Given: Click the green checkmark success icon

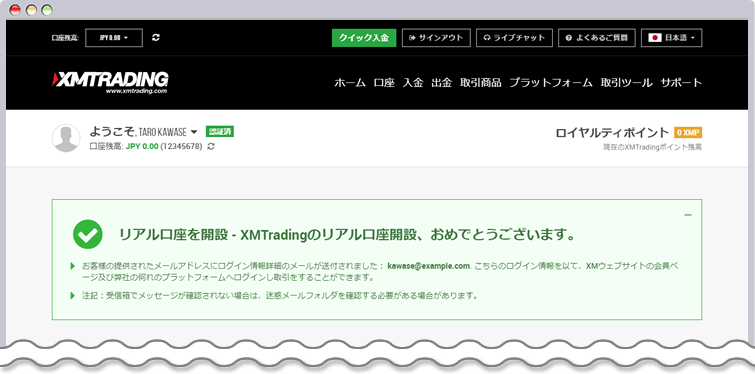Looking at the screenshot, I should coord(88,234).
